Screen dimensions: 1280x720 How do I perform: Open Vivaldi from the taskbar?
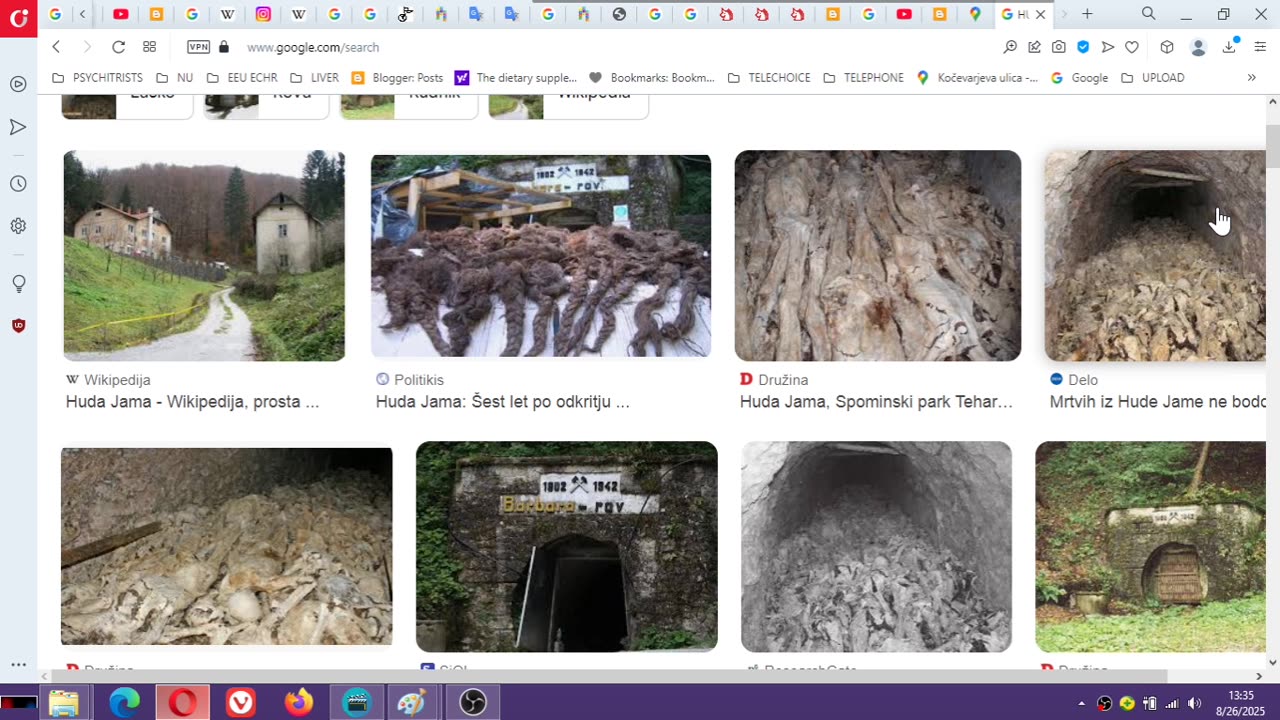(240, 703)
